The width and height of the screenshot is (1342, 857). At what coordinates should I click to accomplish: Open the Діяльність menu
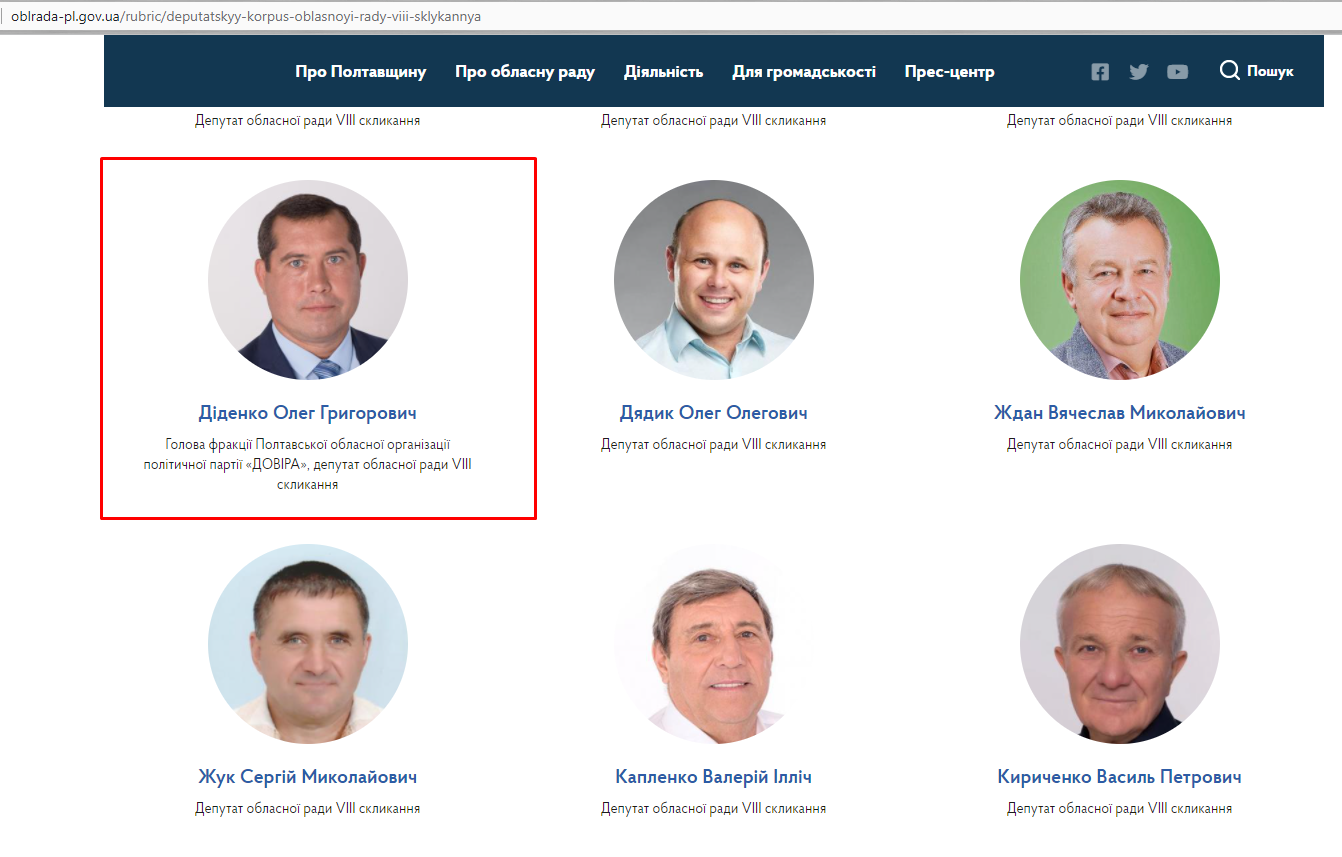point(664,72)
